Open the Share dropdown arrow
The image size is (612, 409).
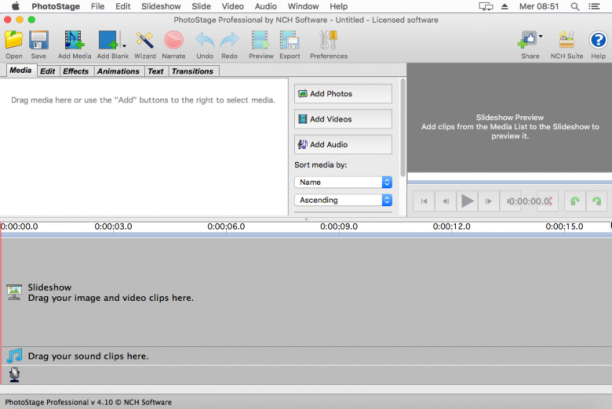point(541,36)
